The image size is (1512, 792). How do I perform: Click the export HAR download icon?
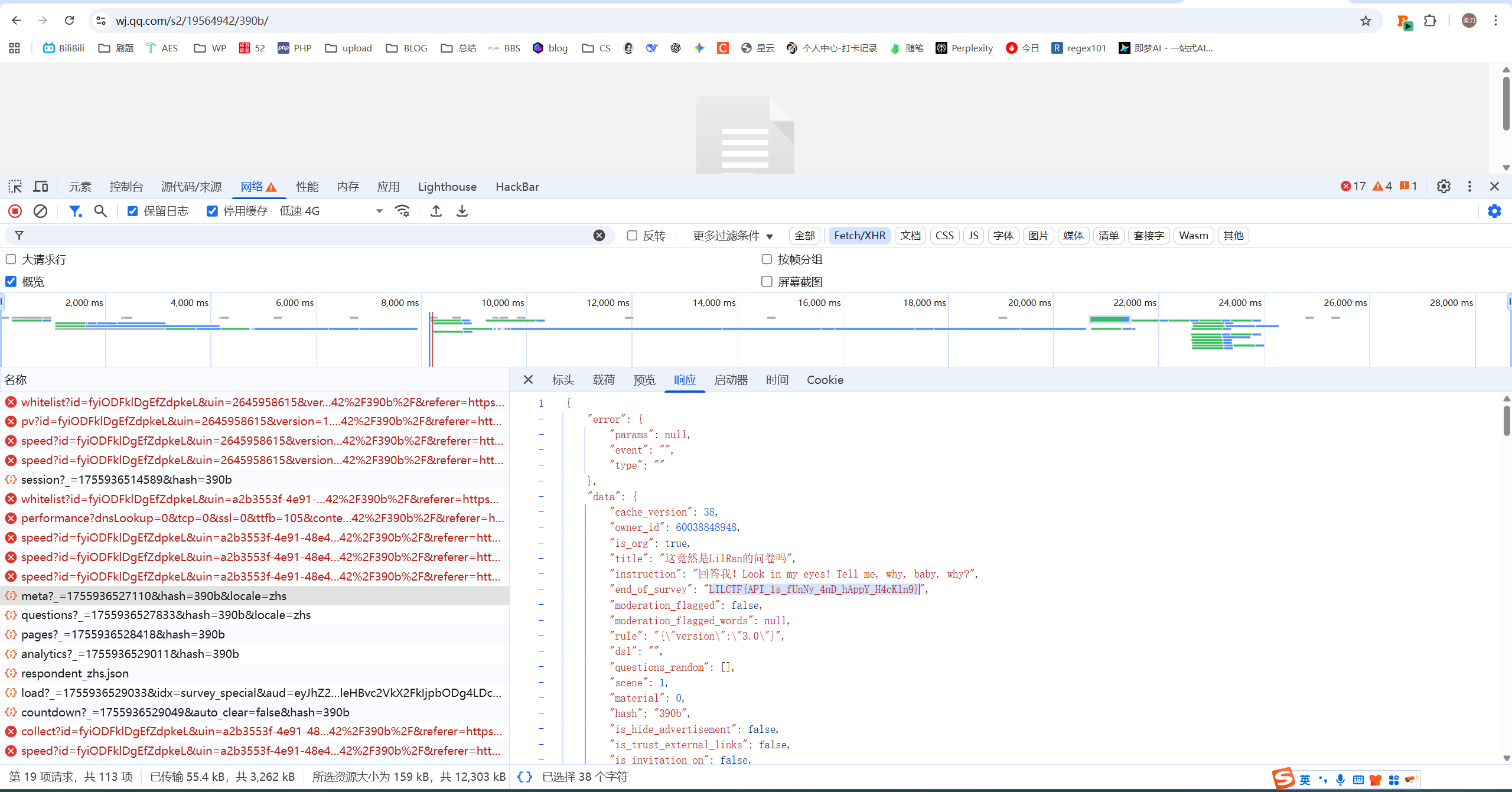462,211
